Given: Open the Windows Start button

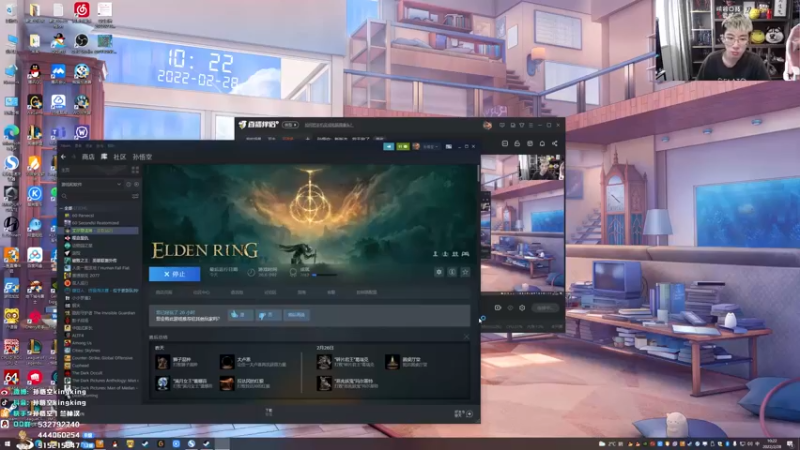Looking at the screenshot, I should 7,444.
